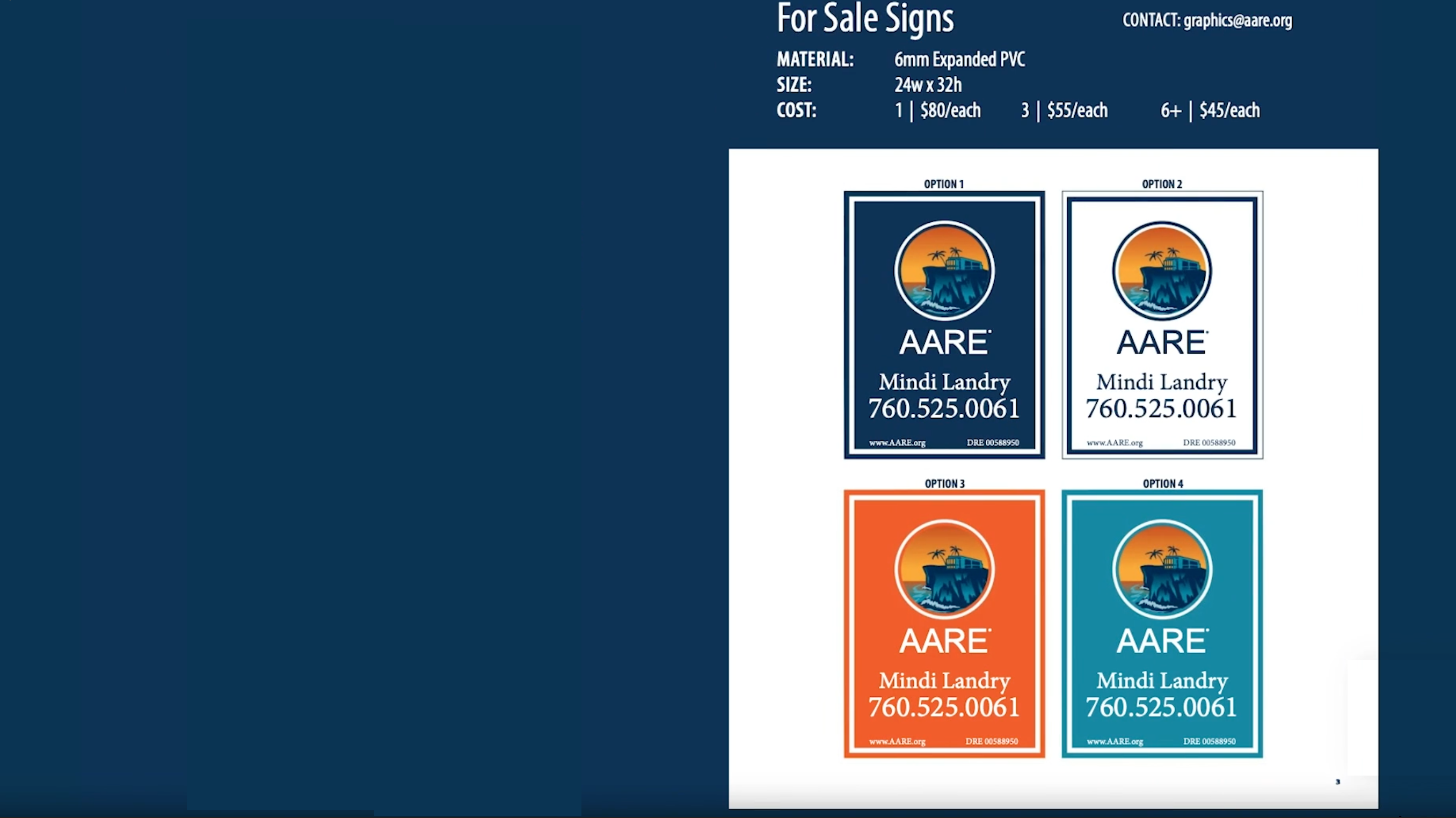Select the Option 4 teal sign thumbnail
Viewport: 1456px width, 818px height.
(x=1162, y=624)
